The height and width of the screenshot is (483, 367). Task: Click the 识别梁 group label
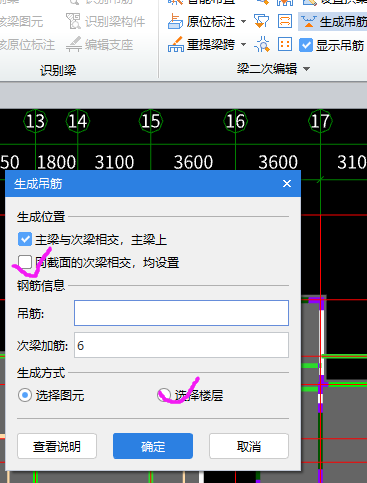click(x=58, y=70)
